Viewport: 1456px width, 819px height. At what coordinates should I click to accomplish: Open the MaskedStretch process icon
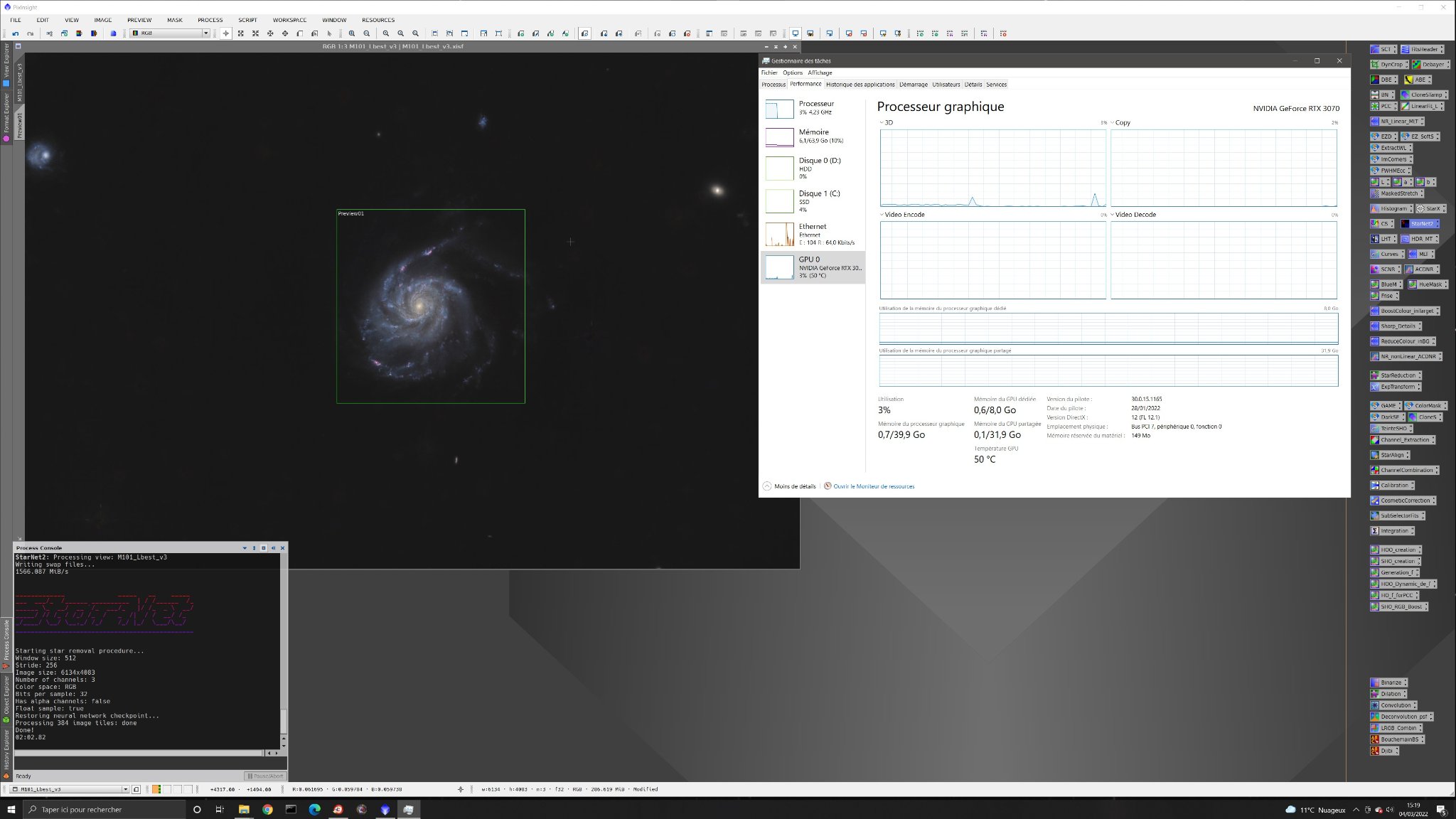point(1397,193)
